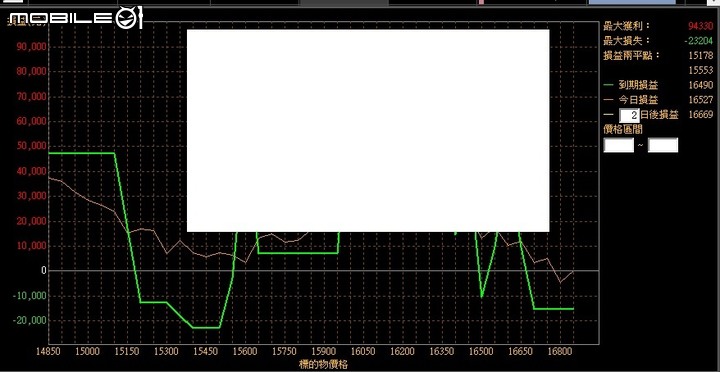Click the 16650 x-axis label
Image resolution: width=720 pixels, height=372 pixels.
point(520,352)
